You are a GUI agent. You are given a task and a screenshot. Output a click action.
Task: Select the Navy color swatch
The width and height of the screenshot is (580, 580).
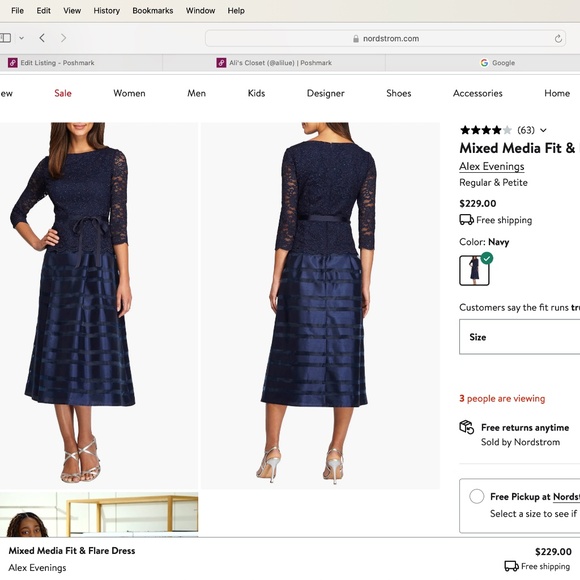click(x=474, y=270)
